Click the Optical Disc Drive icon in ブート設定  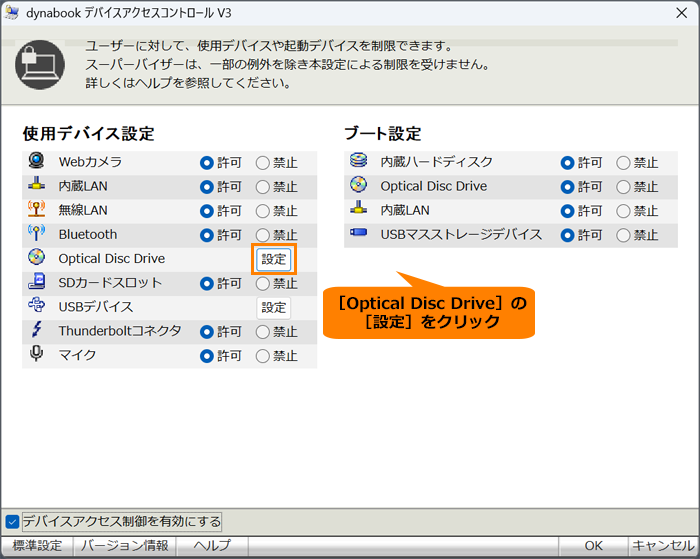coord(358,184)
